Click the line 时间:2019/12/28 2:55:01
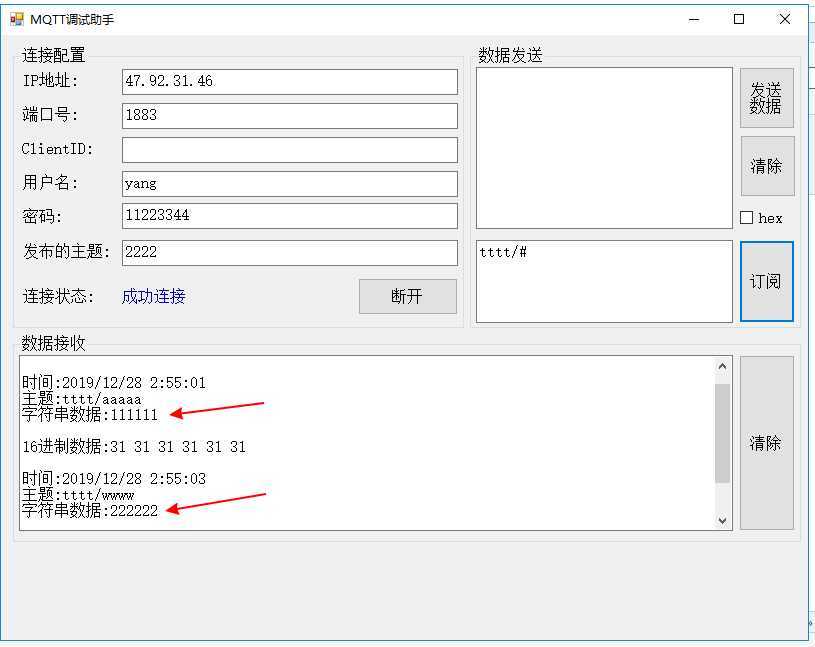 114,383
